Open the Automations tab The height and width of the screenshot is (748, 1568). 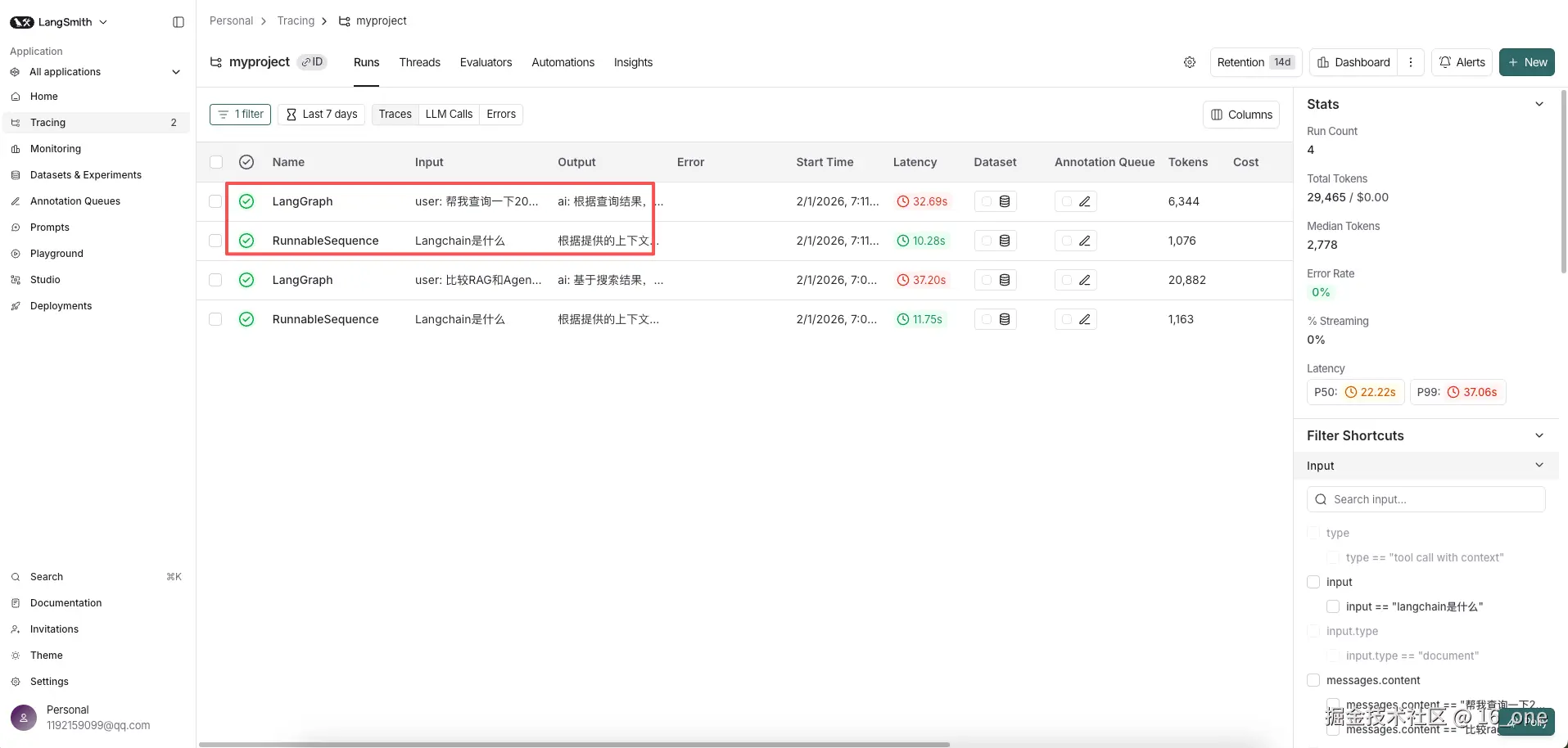click(x=563, y=62)
